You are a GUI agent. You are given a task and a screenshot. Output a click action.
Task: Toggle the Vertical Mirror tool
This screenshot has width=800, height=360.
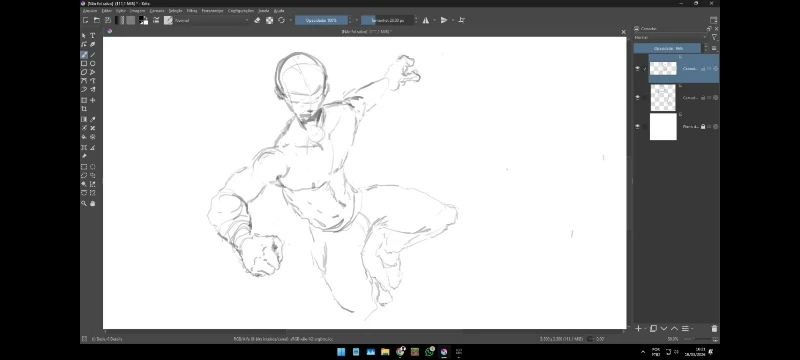444,20
